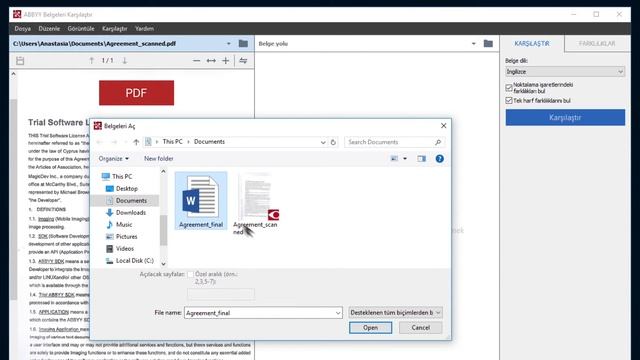Open the Karşılaştır menu

pyautogui.click(x=115, y=29)
